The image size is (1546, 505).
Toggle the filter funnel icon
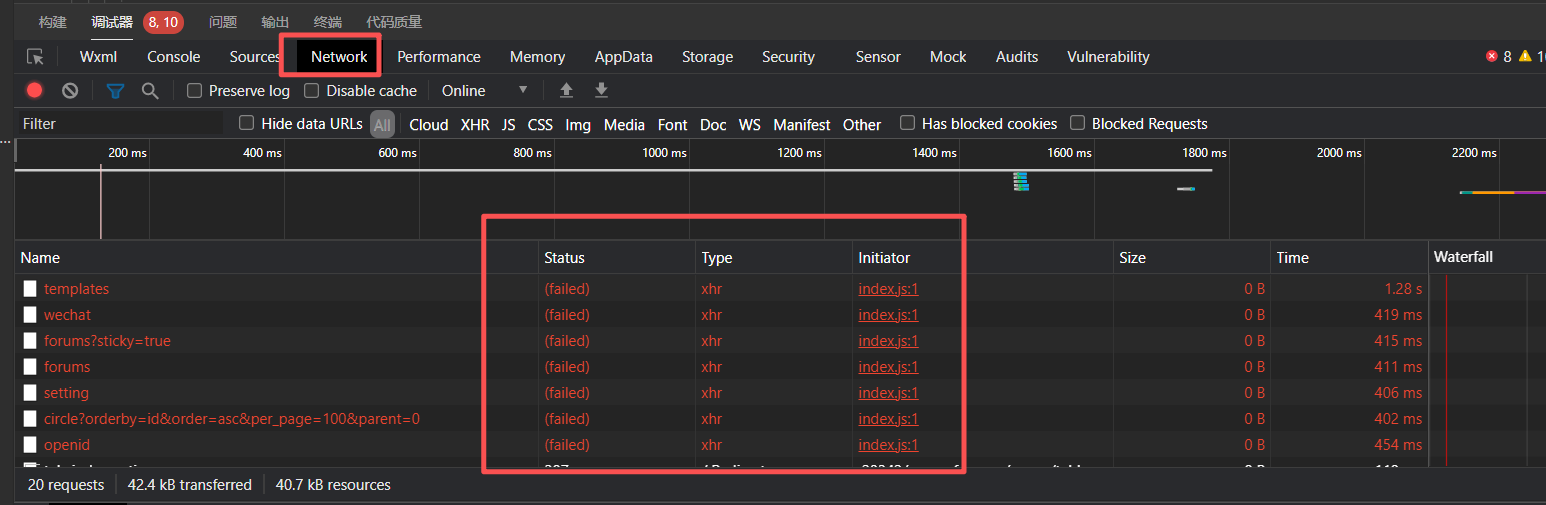(116, 91)
